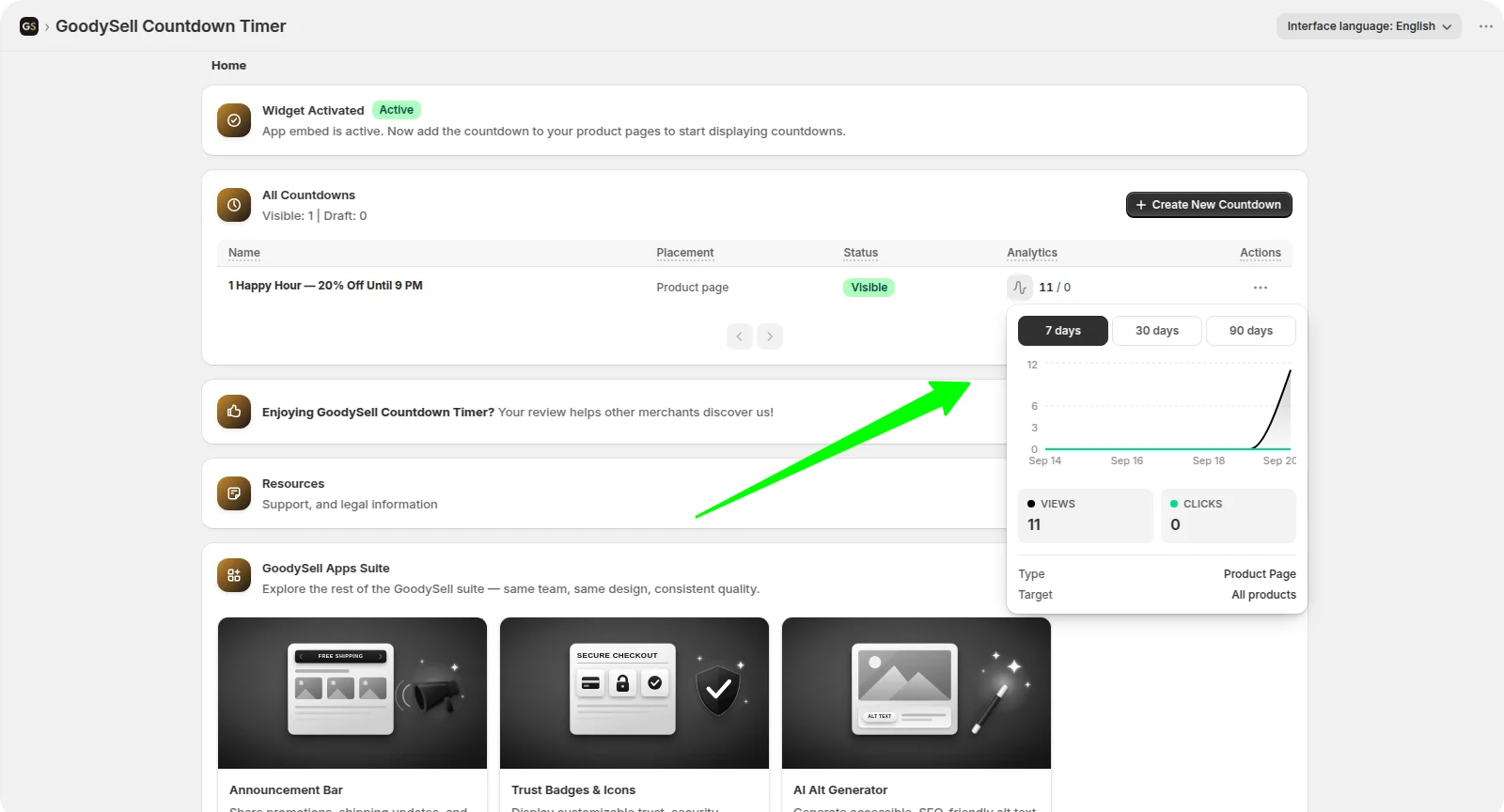Open the Announcement Bar app thumbnail

coord(352,693)
